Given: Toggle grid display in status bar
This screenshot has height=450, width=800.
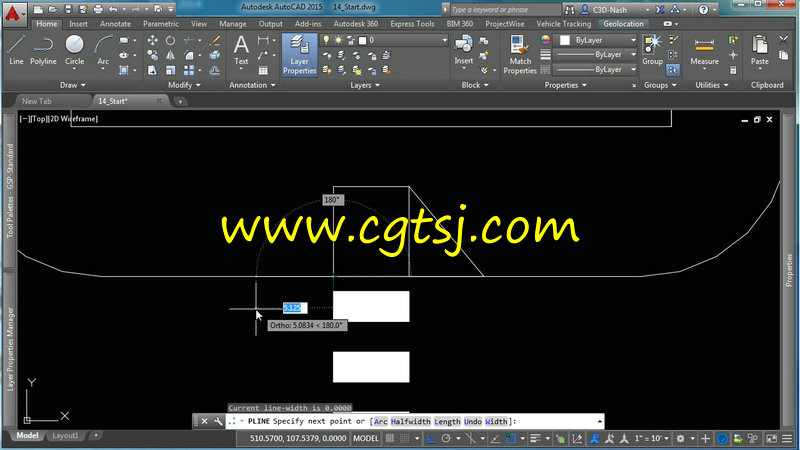Looking at the screenshot, I should point(390,438).
